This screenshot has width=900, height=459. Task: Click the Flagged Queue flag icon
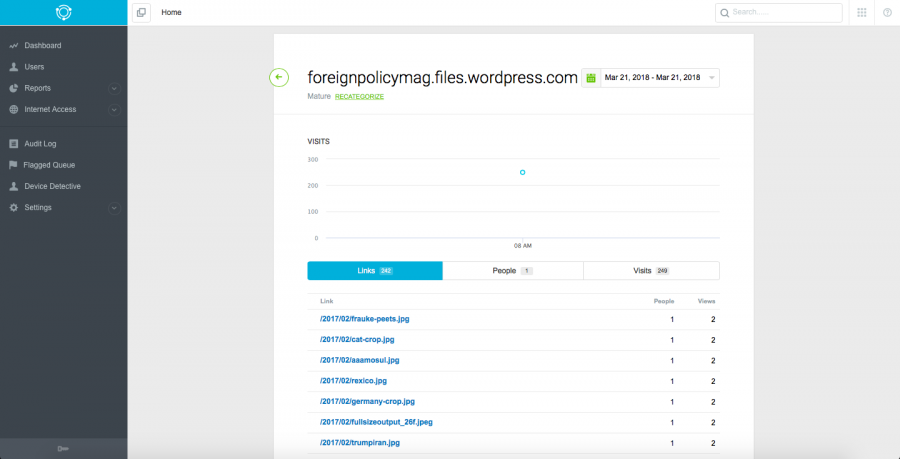coord(14,165)
